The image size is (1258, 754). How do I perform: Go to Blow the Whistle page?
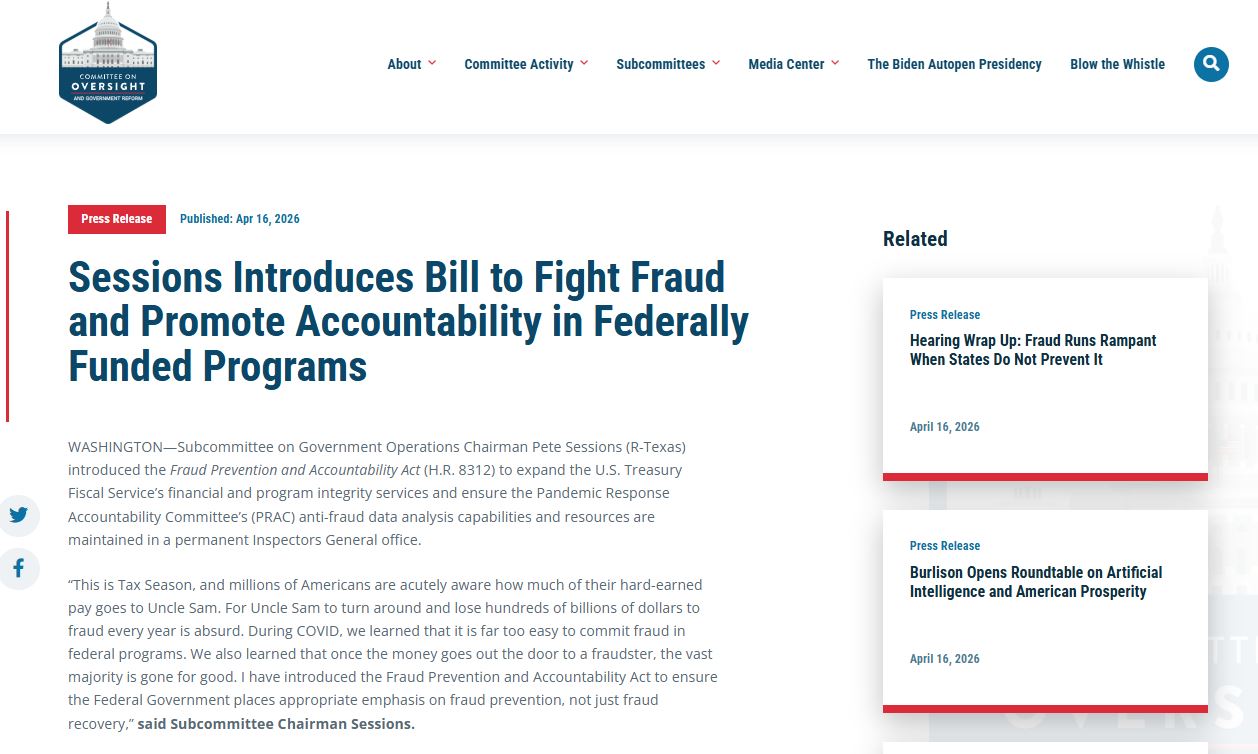(x=1117, y=64)
